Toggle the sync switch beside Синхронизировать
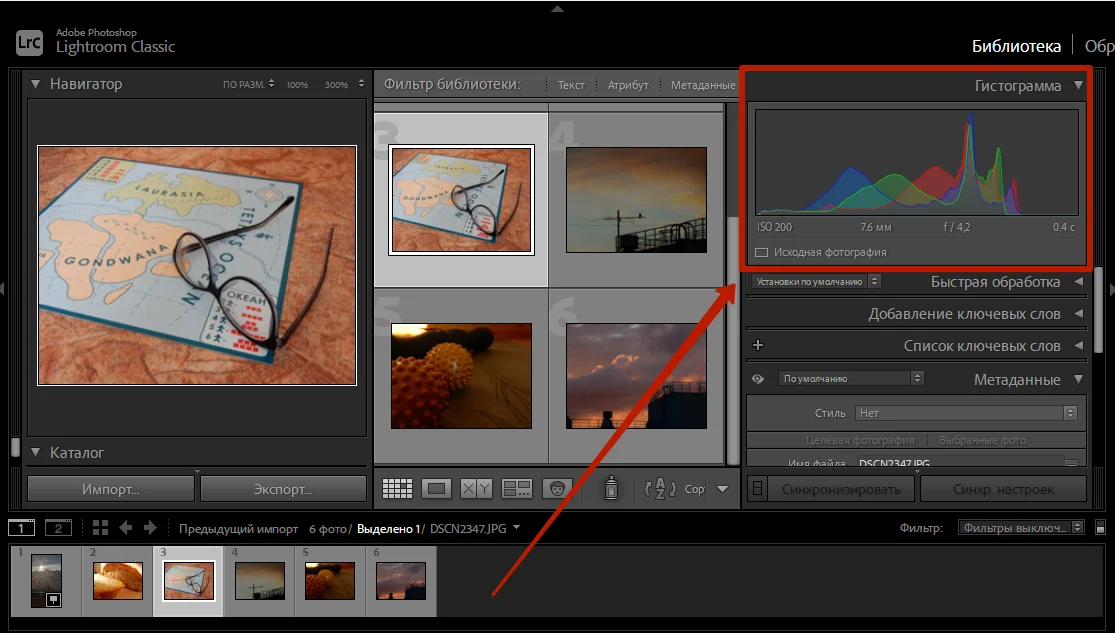 click(757, 489)
